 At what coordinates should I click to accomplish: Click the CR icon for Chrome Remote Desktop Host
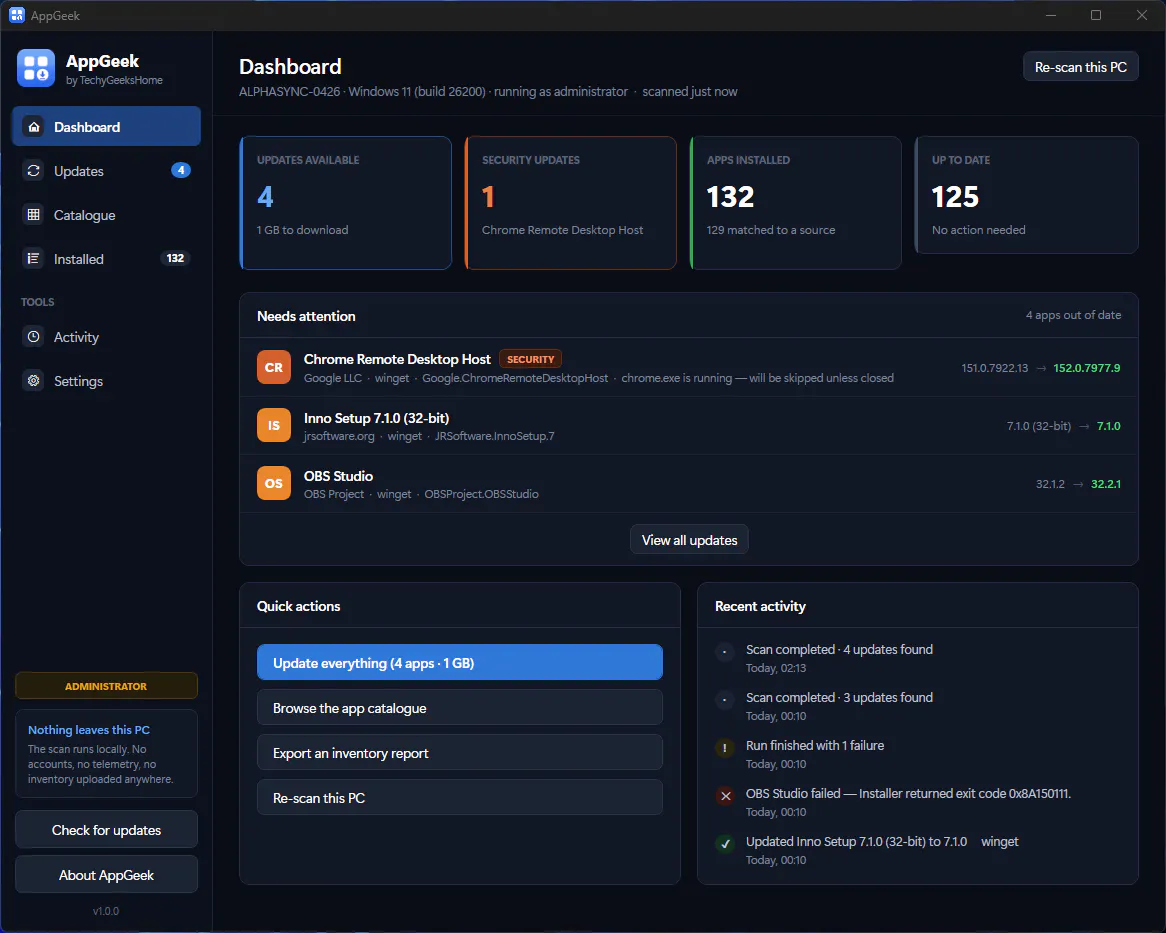274,367
